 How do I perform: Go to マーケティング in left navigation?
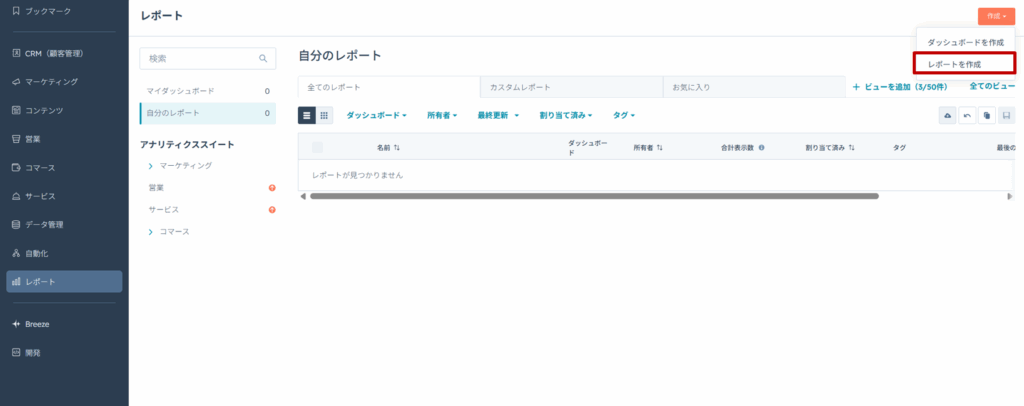pos(51,81)
